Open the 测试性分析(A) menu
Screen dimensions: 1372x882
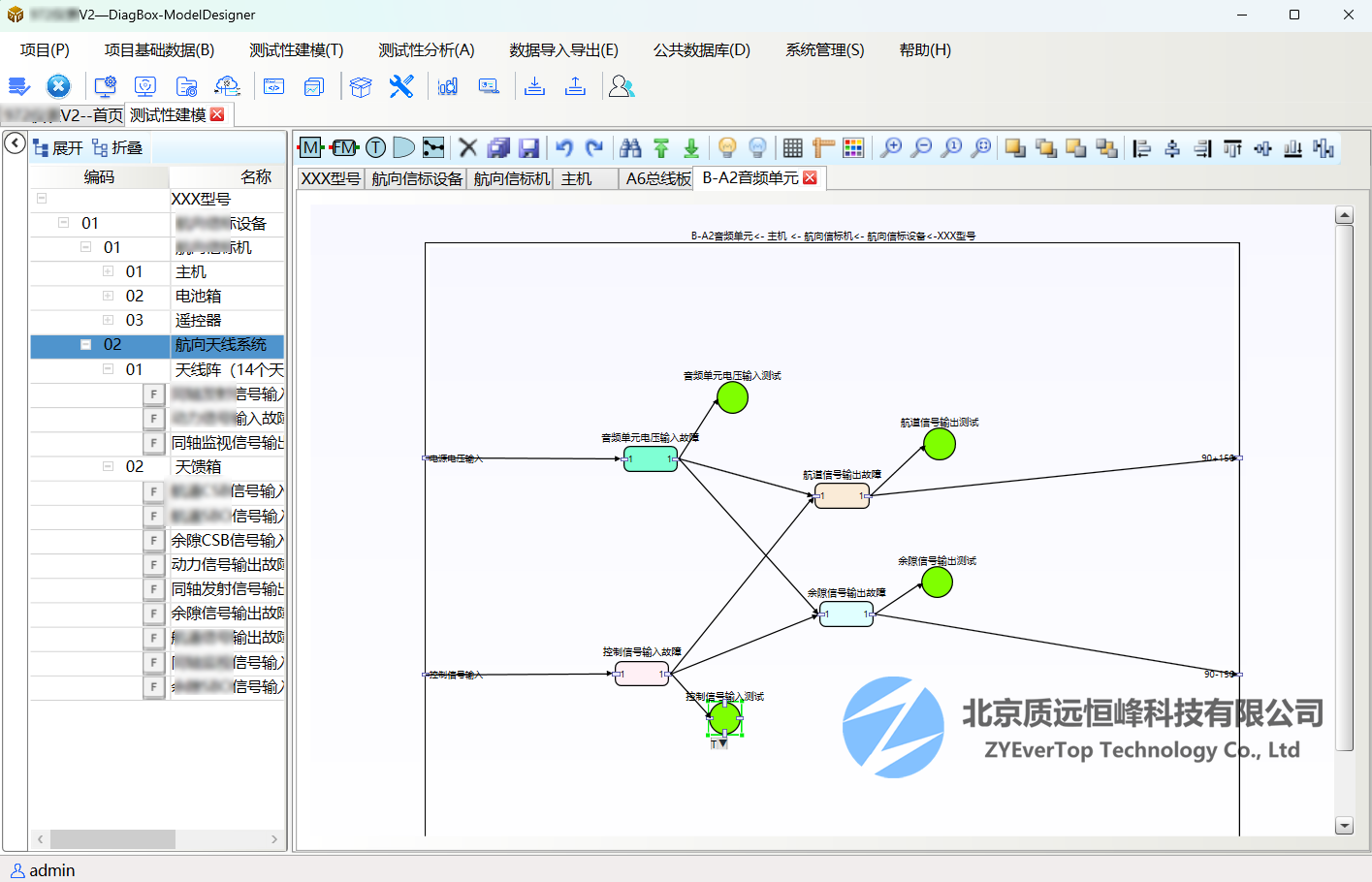click(427, 49)
